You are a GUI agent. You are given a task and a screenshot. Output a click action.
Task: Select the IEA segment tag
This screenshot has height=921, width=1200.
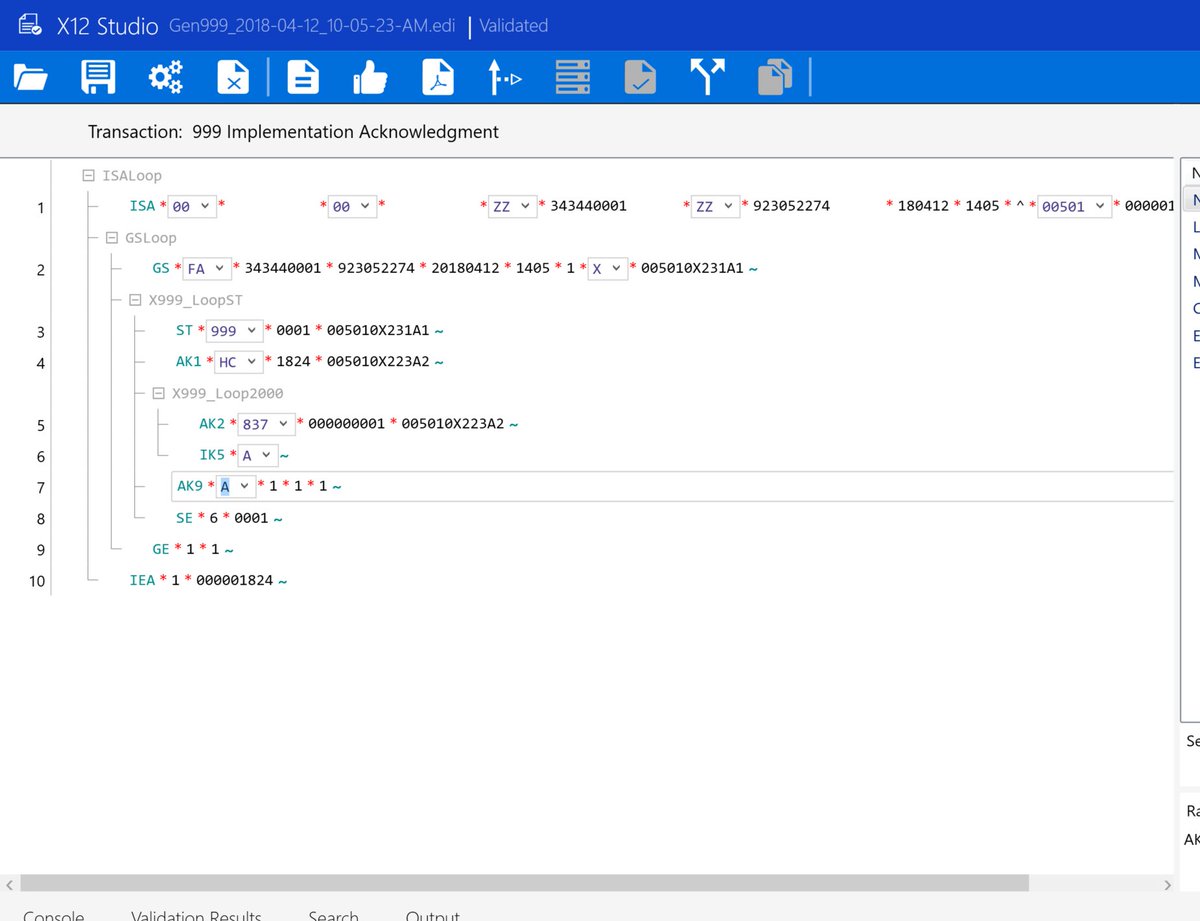pyautogui.click(x=143, y=580)
